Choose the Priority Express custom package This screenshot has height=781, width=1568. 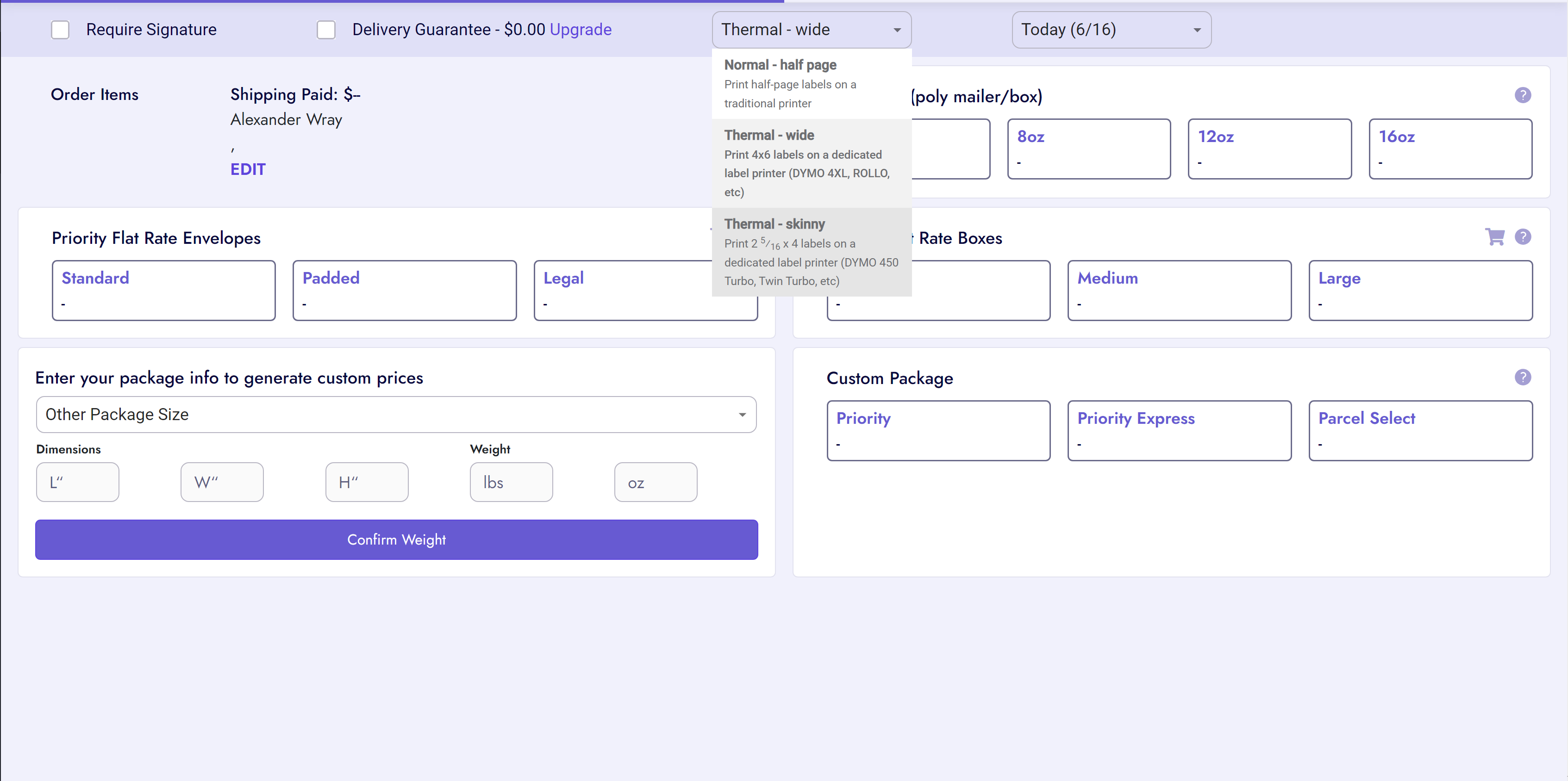click(1179, 430)
